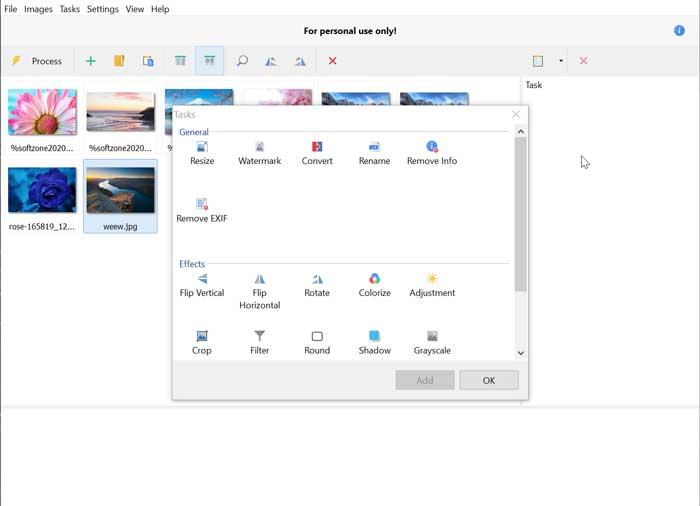Pick the Shadow effect
Image resolution: width=700 pixels, height=506 pixels.
[374, 343]
